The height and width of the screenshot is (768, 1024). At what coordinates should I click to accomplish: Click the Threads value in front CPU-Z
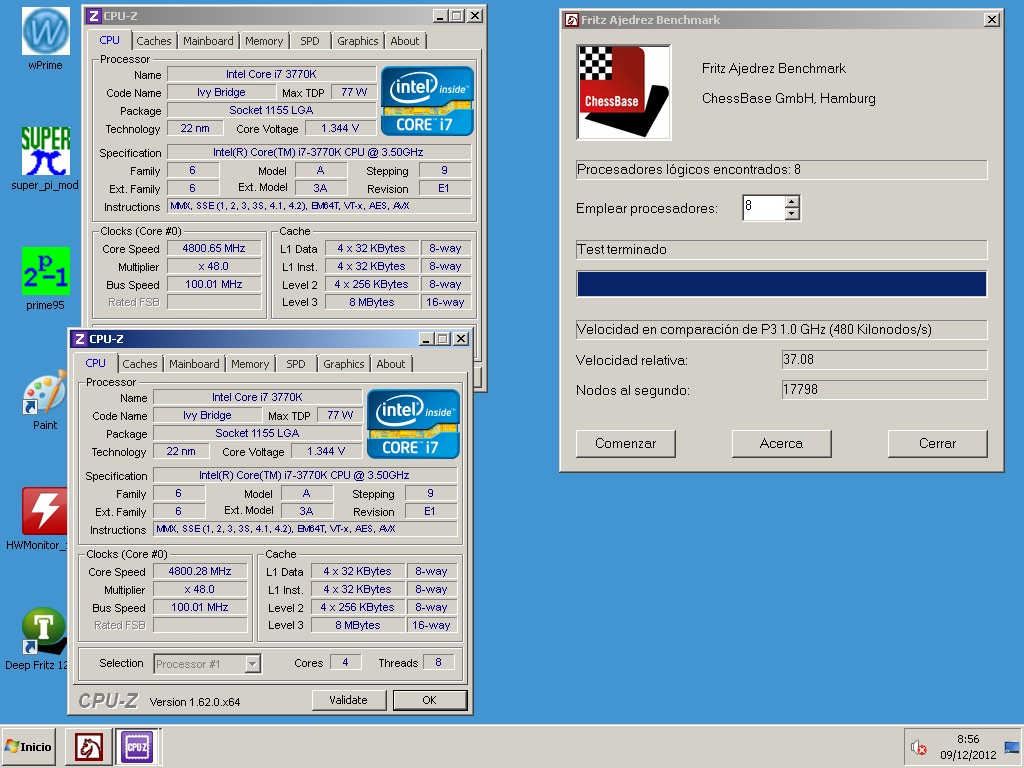pyautogui.click(x=438, y=663)
